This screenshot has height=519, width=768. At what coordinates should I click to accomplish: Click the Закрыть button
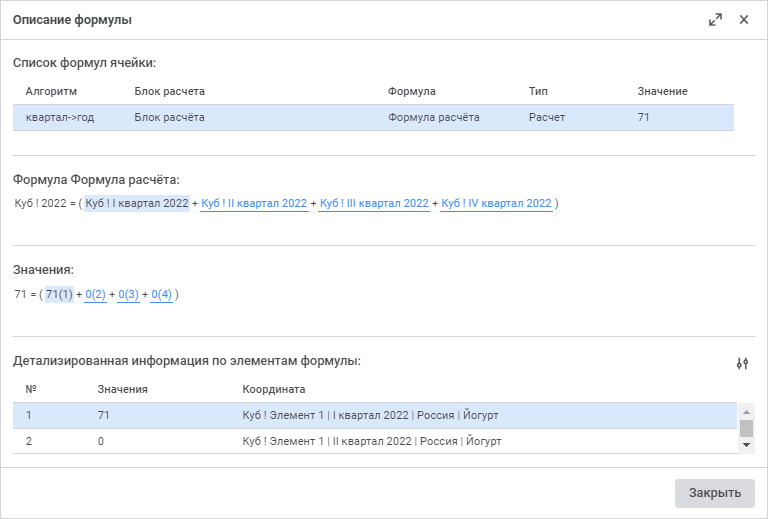coord(714,493)
